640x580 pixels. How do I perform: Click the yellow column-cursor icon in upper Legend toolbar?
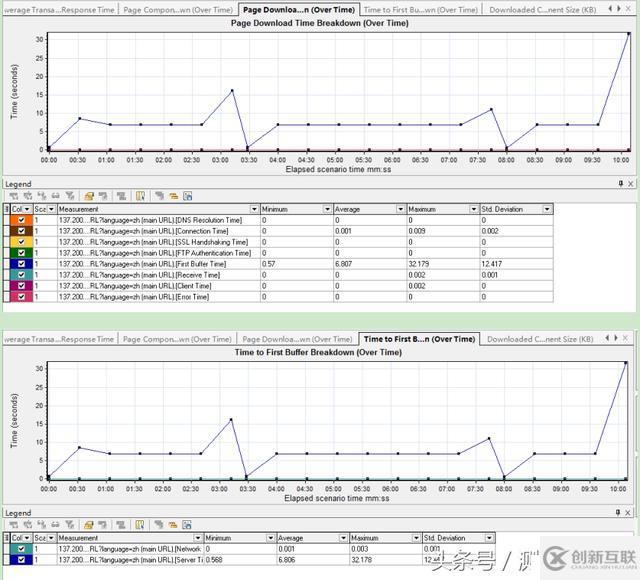tap(140, 196)
